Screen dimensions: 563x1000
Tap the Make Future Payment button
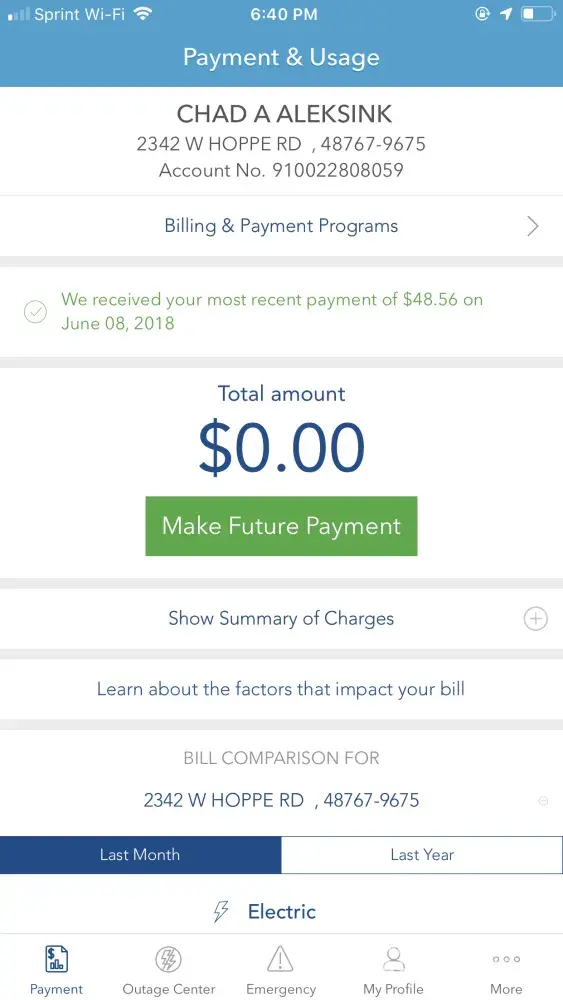coord(281,526)
